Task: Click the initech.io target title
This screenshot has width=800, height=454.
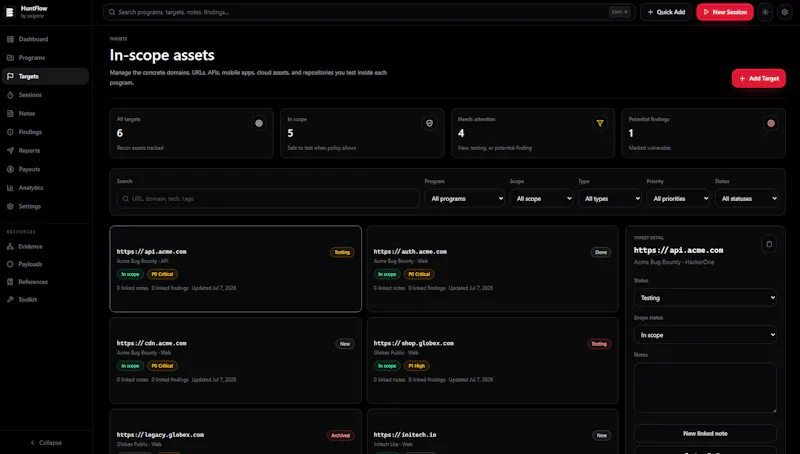Action: click(405, 435)
